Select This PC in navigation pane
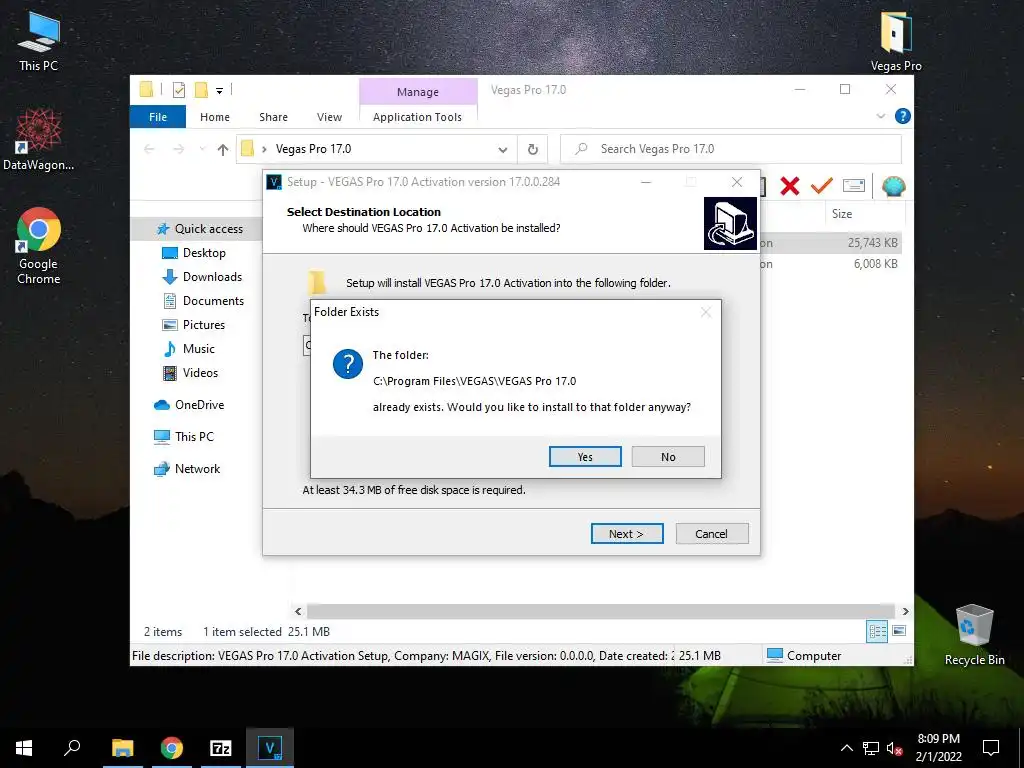 tap(194, 437)
